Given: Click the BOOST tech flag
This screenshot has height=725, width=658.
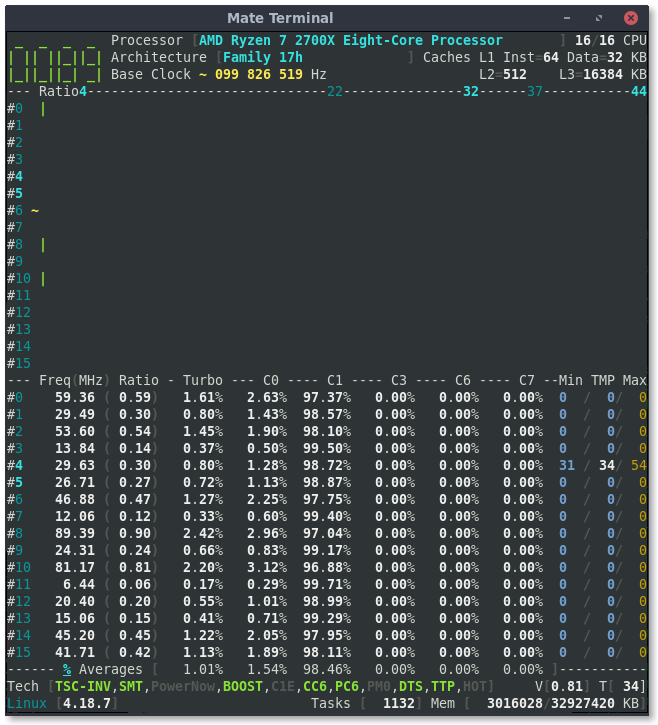Looking at the screenshot, I should coord(243,687).
